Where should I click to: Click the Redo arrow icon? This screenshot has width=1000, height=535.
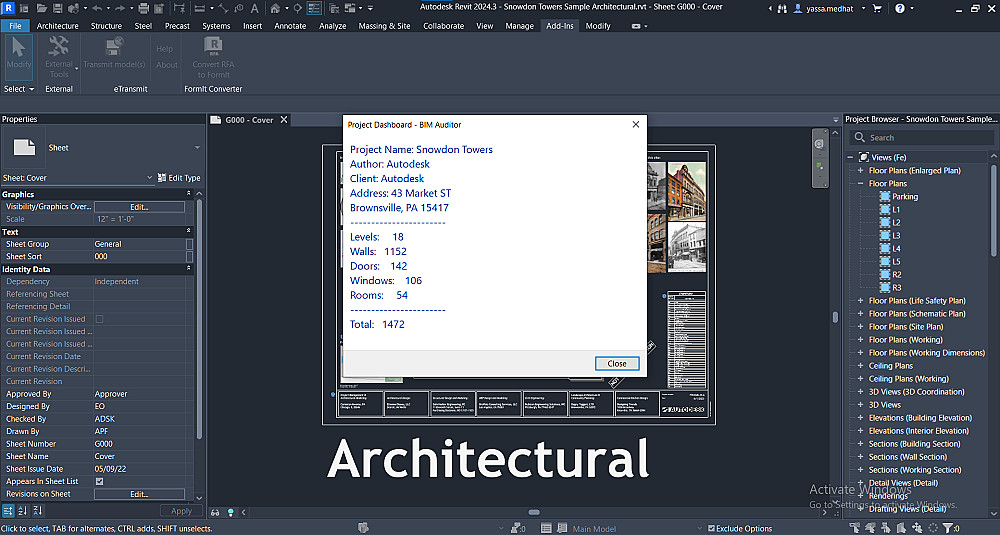tap(119, 8)
